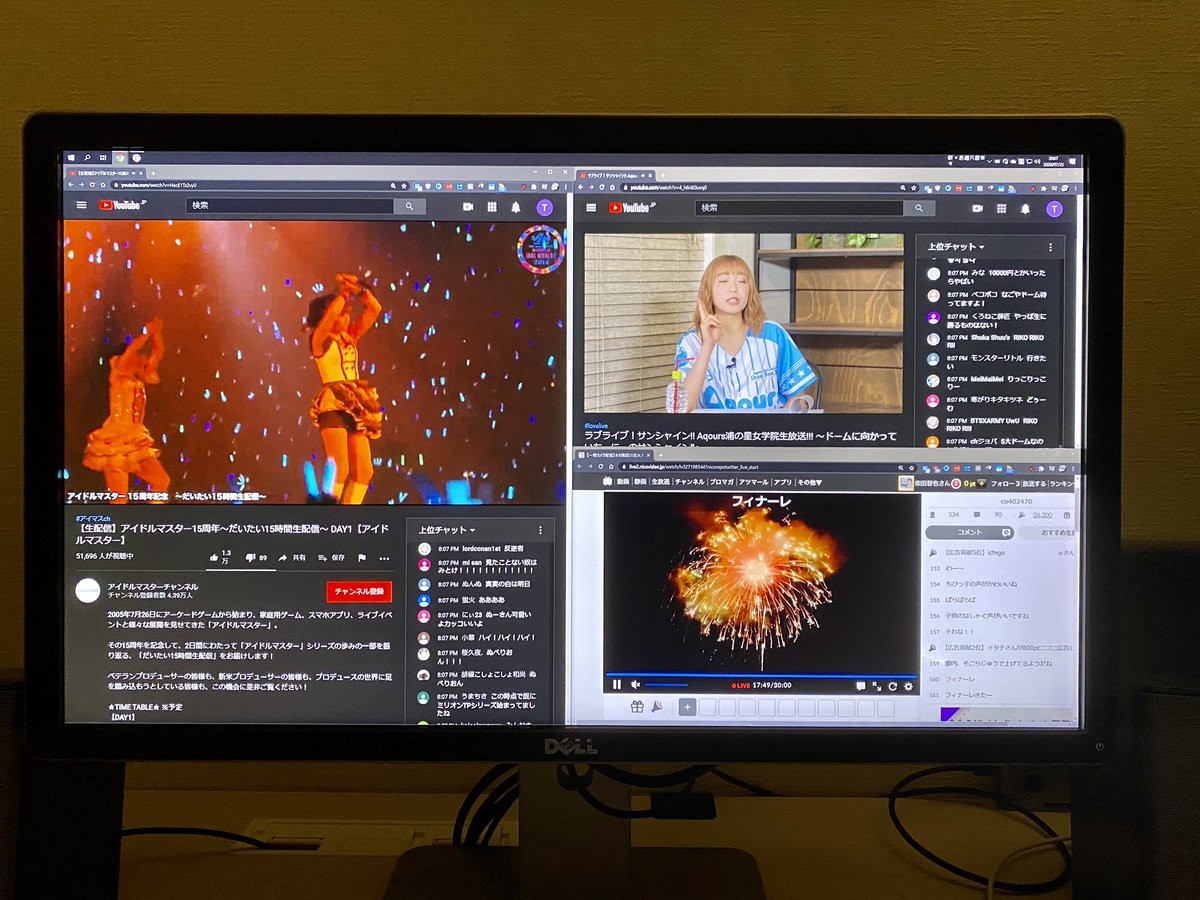Expand その他▼ dropdown in Niconico menu
This screenshot has width=1200, height=900.
tap(810, 482)
